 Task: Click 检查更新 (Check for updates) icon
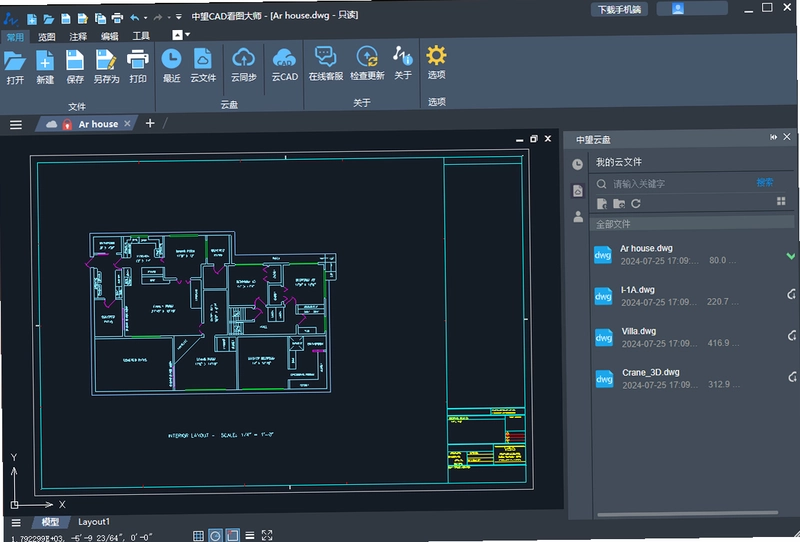tap(367, 56)
